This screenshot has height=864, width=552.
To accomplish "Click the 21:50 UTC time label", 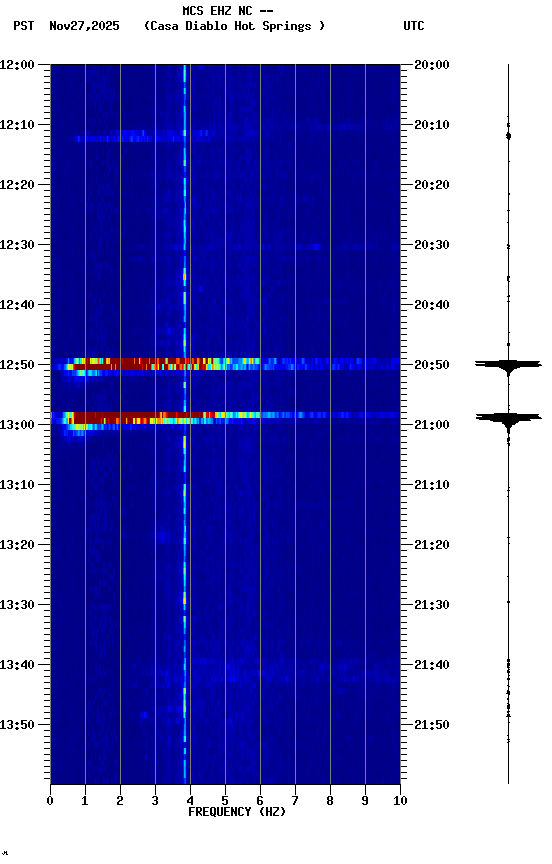I will pos(432,725).
